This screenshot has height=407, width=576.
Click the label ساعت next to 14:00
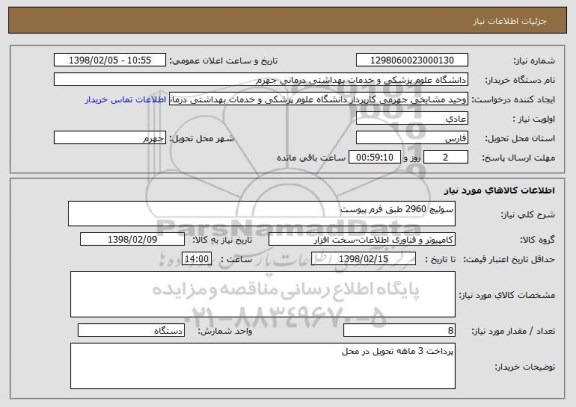(x=236, y=259)
